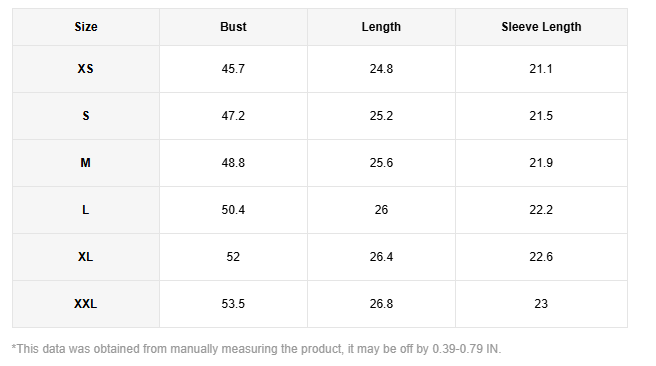
Task: Click the S size row label
Action: pyautogui.click(x=86, y=116)
